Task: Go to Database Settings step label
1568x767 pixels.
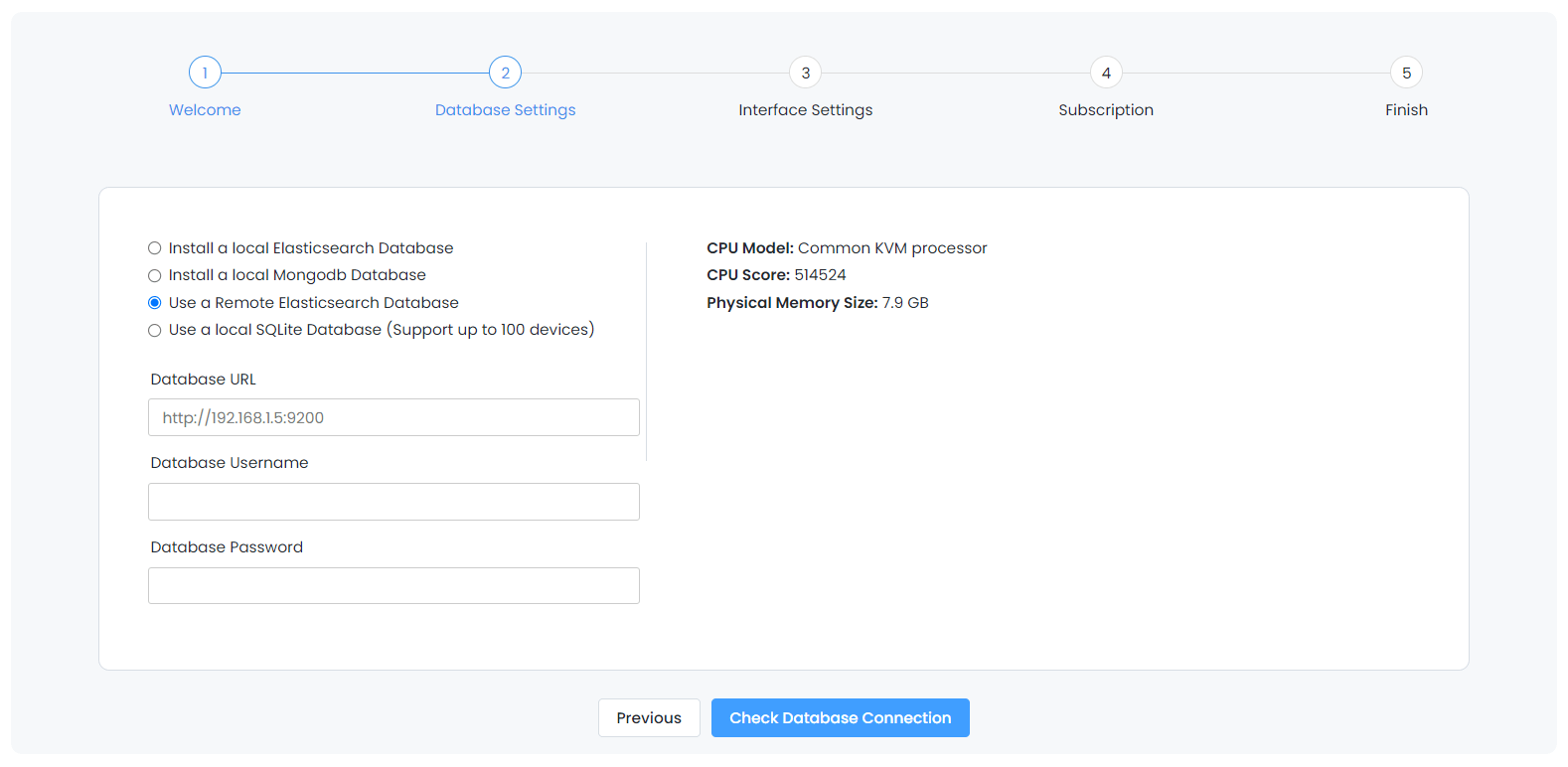Action: pyautogui.click(x=505, y=110)
